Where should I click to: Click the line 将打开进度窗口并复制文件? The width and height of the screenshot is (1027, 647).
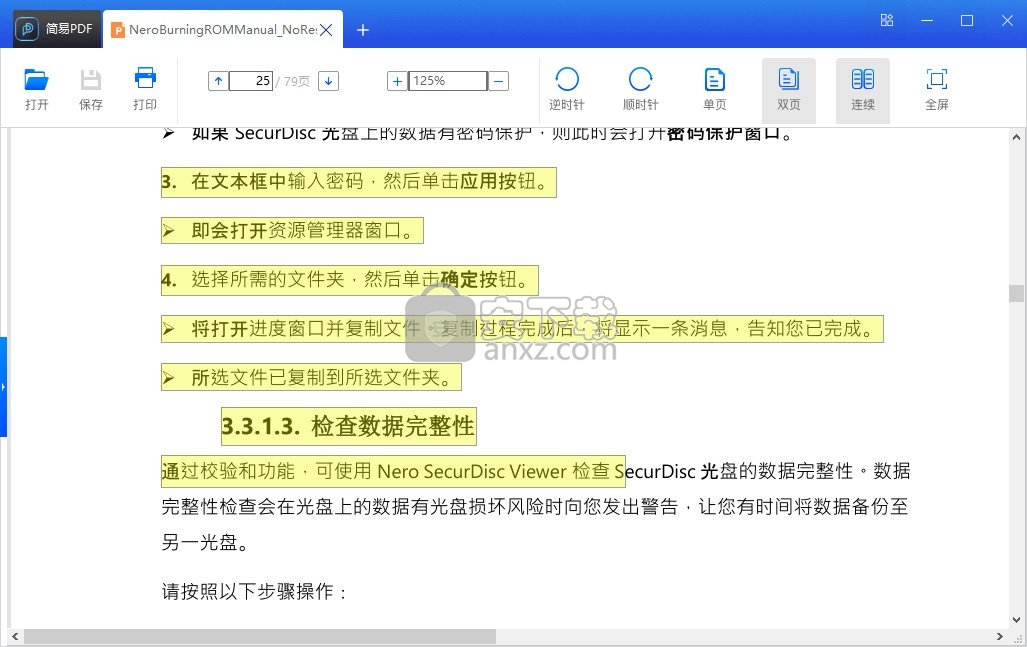522,329
